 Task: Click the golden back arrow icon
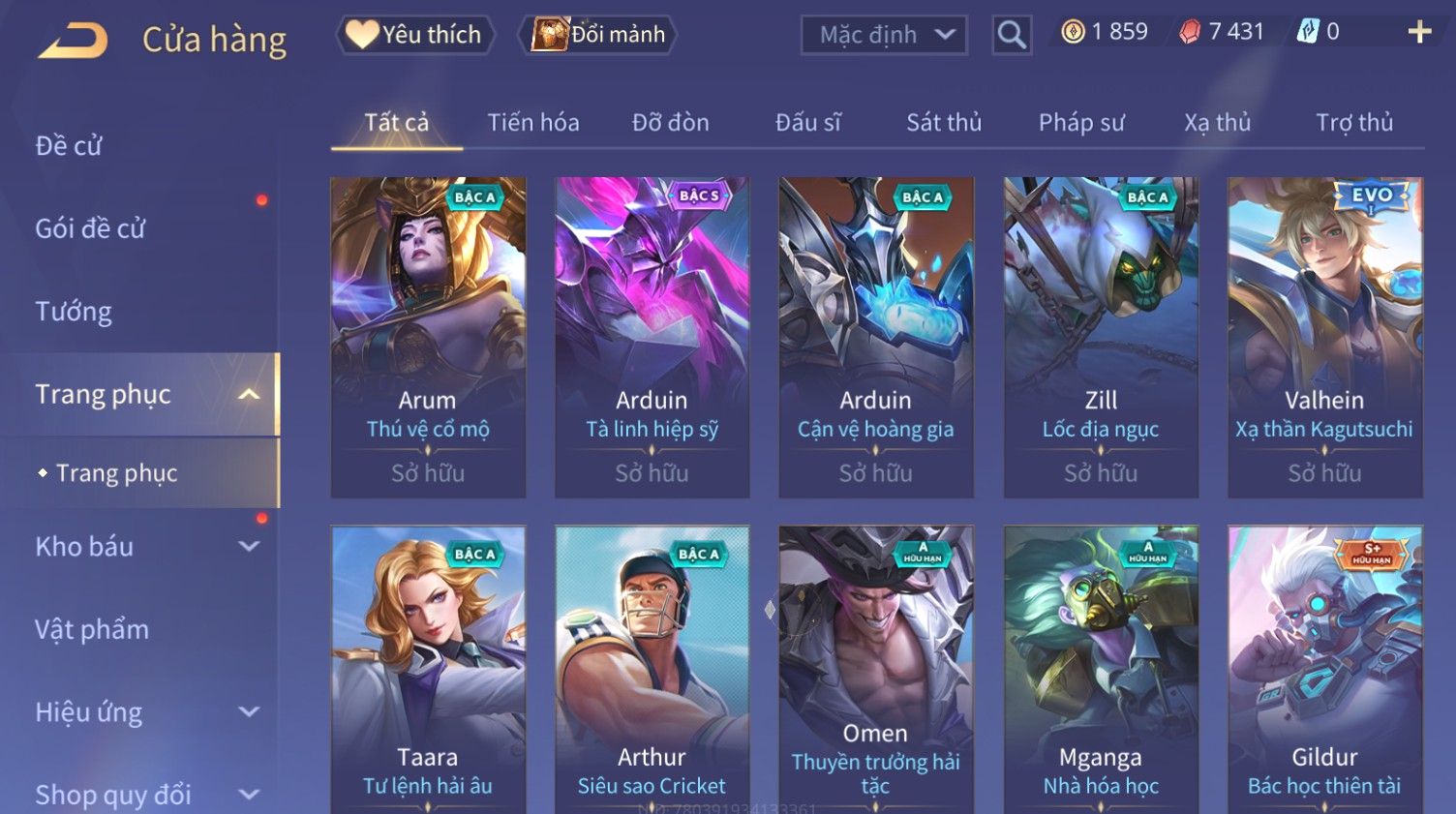[73, 40]
